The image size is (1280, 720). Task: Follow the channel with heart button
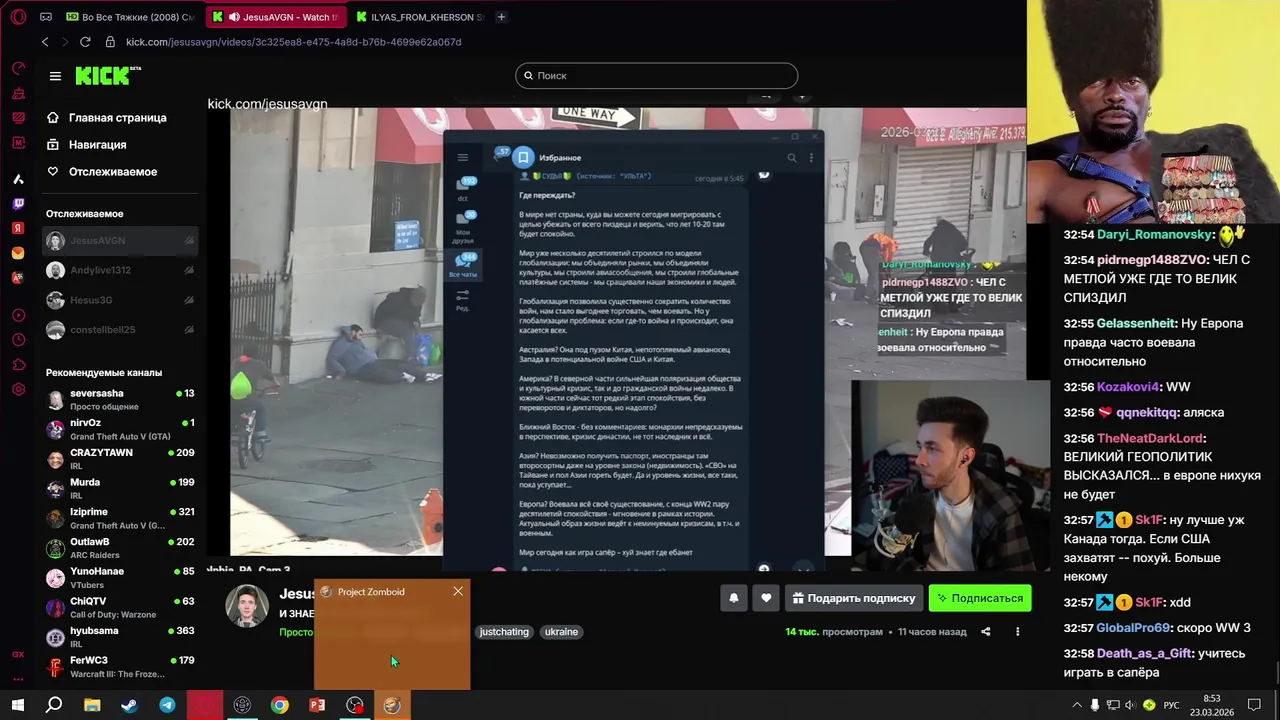pyautogui.click(x=766, y=598)
